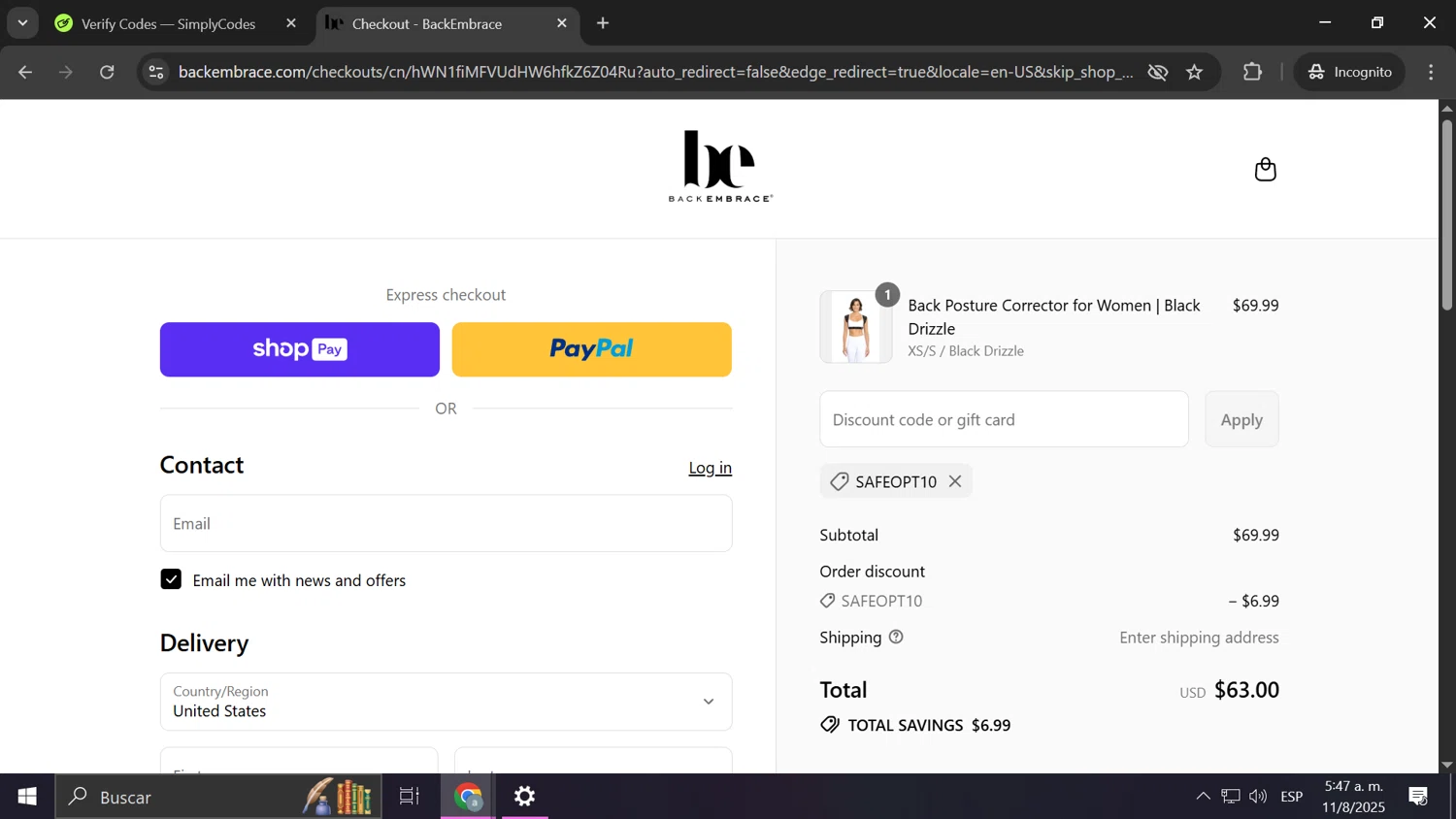Click the shipping help question mark icon
Screen dimensions: 1456x819
tap(896, 638)
